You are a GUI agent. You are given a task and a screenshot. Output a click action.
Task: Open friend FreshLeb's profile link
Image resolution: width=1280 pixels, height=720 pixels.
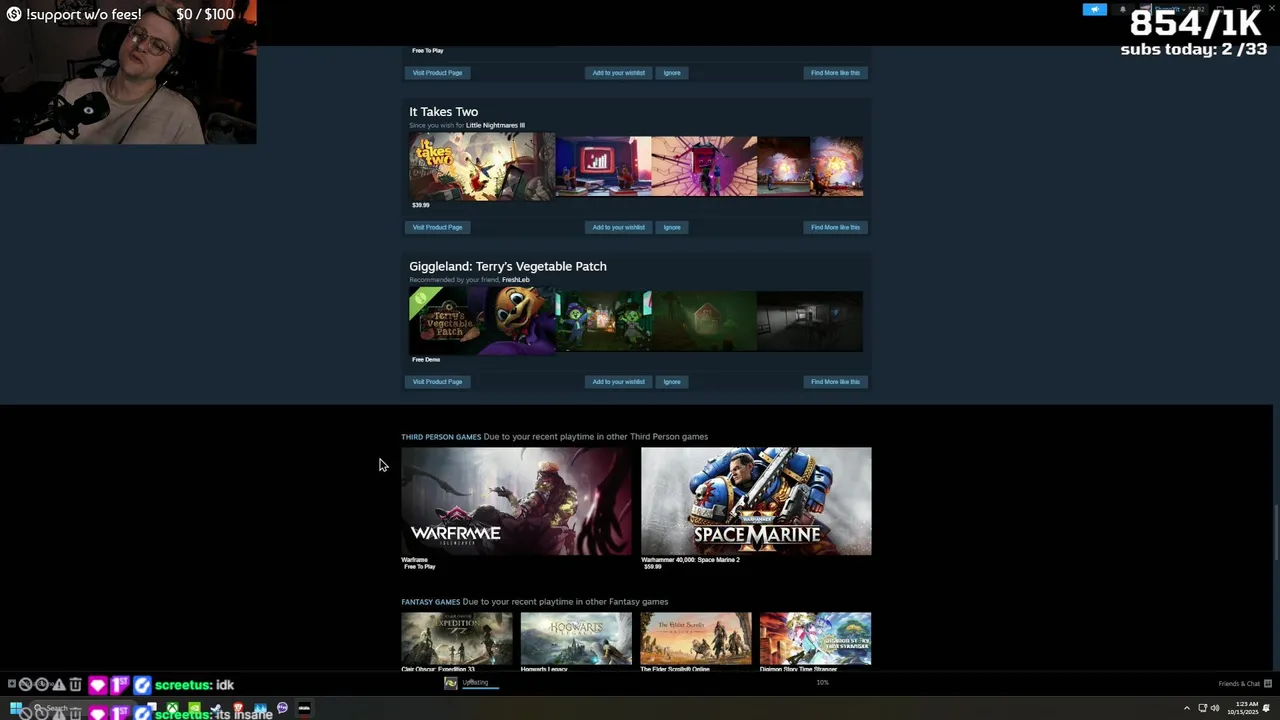[x=516, y=280]
